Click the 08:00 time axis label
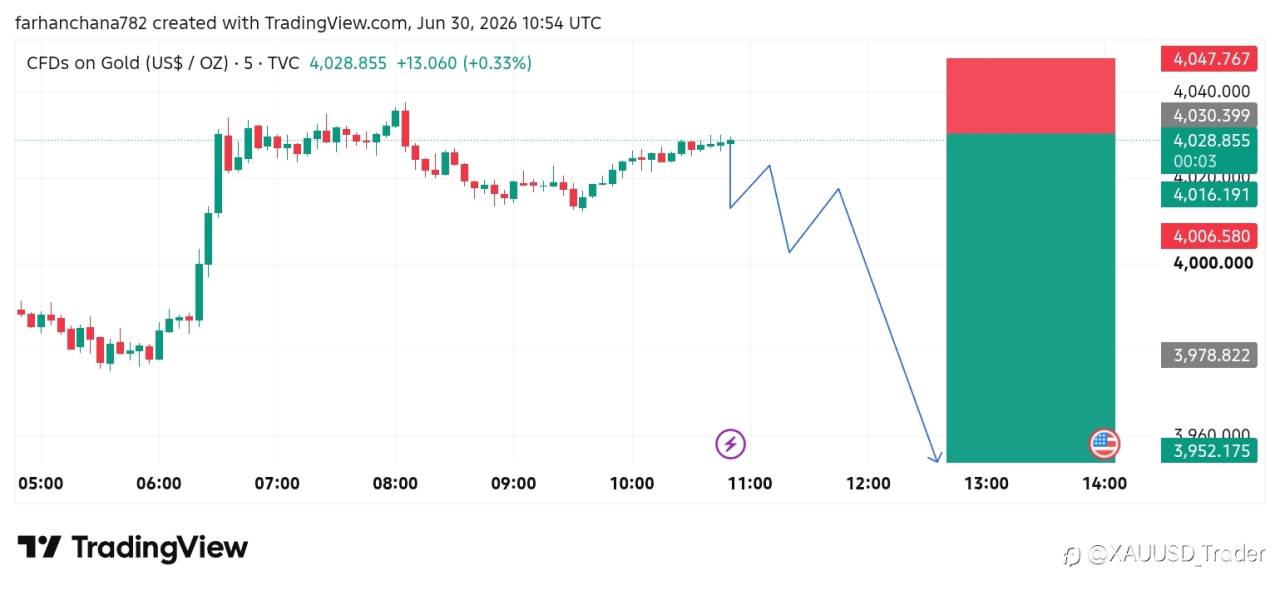The height and width of the screenshot is (591, 1280). (395, 483)
